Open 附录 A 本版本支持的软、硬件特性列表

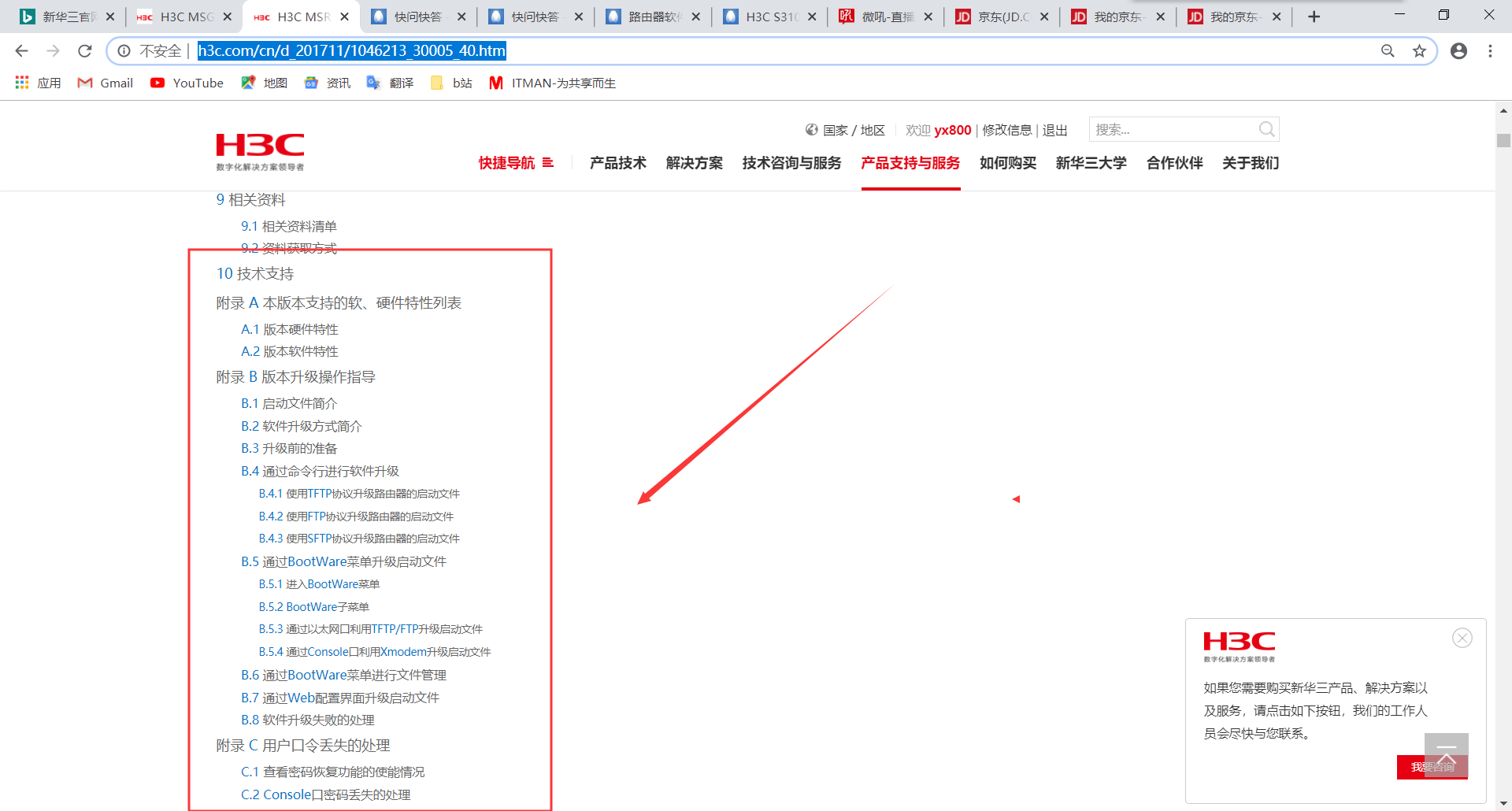tap(339, 303)
